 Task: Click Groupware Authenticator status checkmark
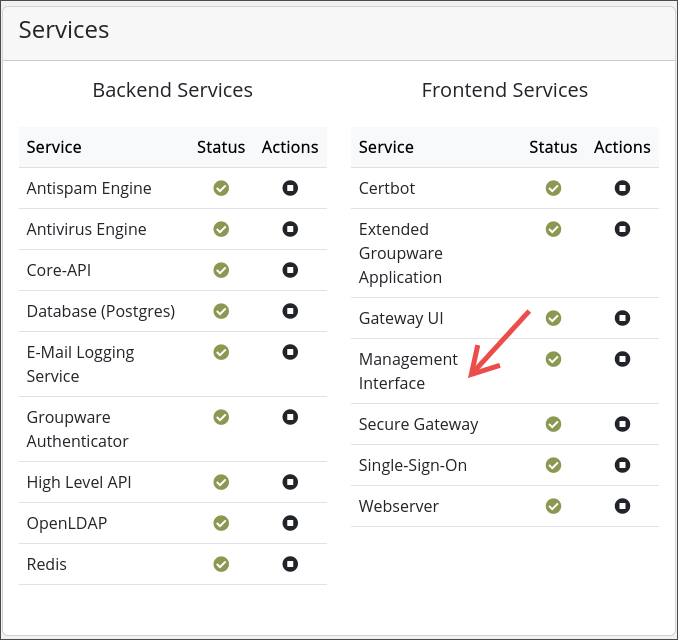coord(221,417)
